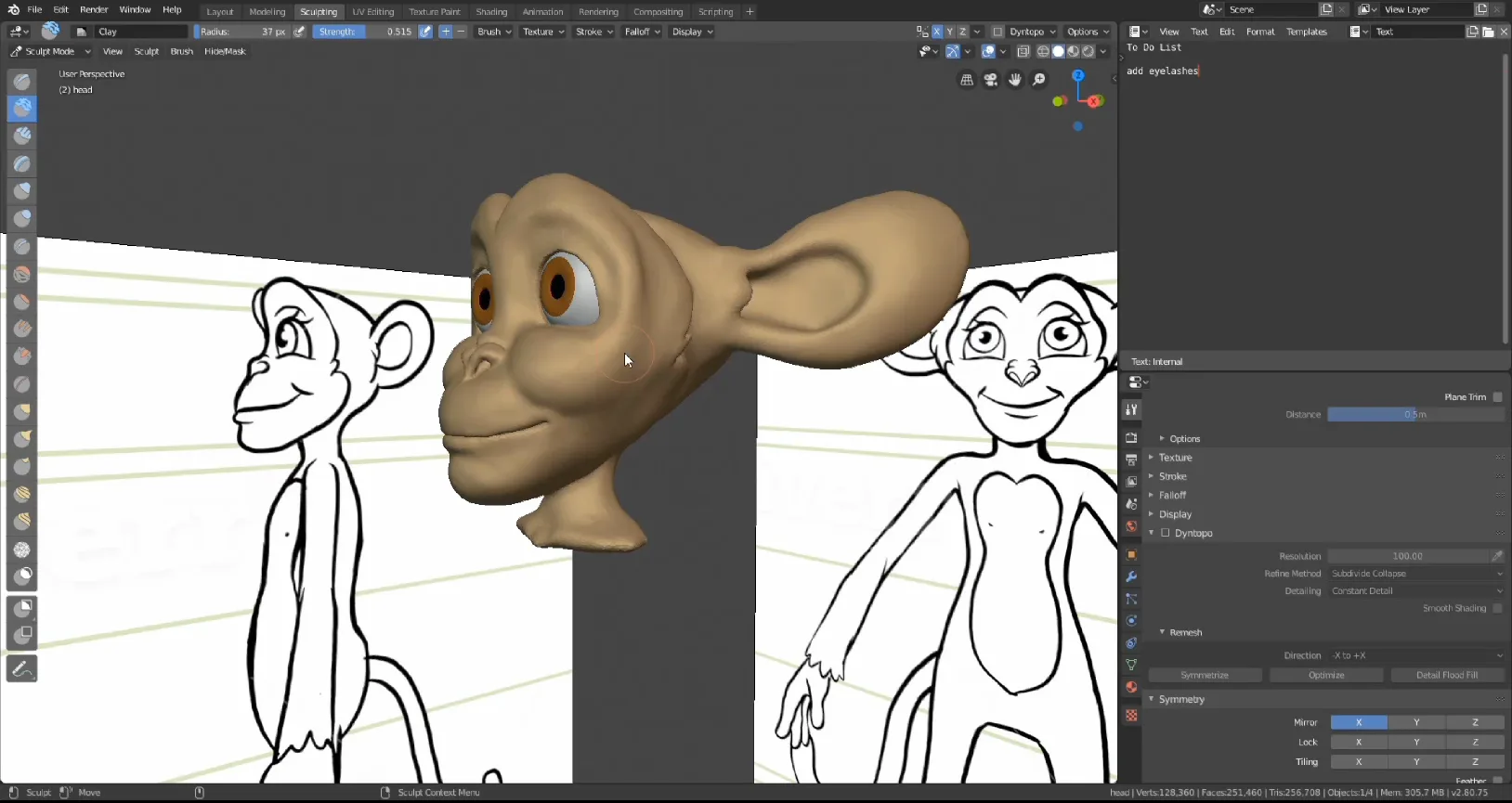Open the Scene properties tab
This screenshot has width=1512, height=803.
click(x=1131, y=504)
